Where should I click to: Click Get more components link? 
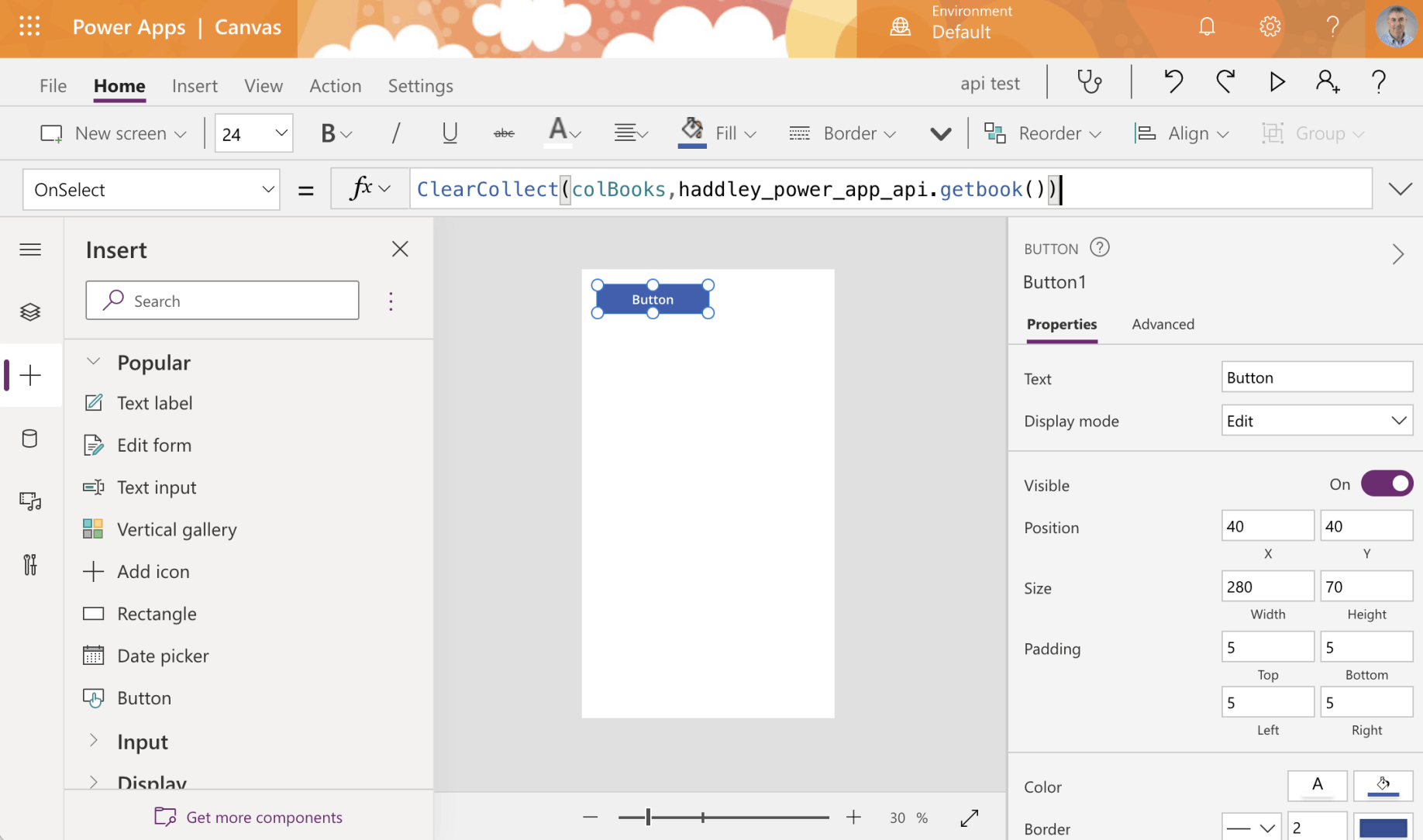click(264, 818)
